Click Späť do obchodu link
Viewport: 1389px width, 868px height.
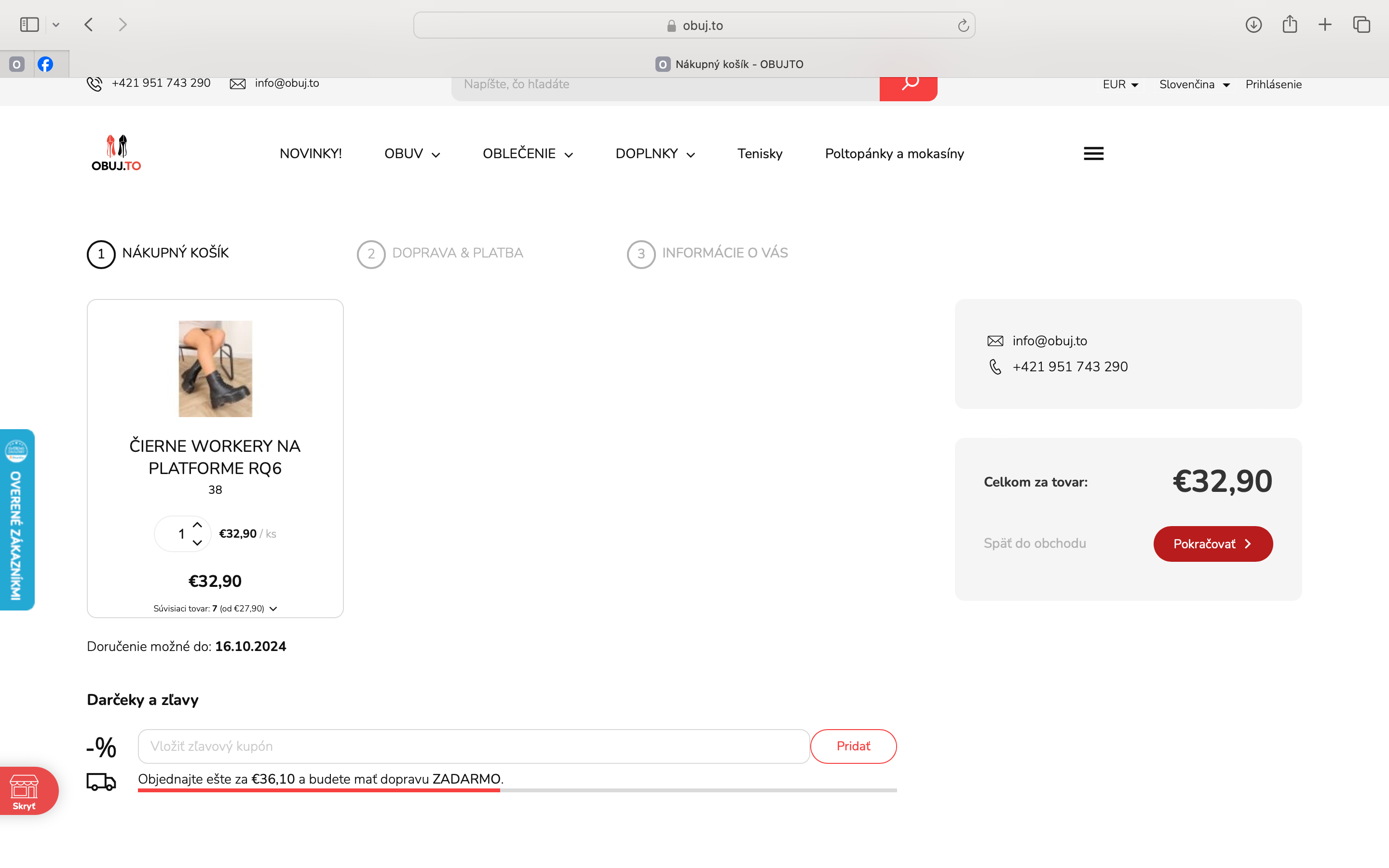(1035, 543)
